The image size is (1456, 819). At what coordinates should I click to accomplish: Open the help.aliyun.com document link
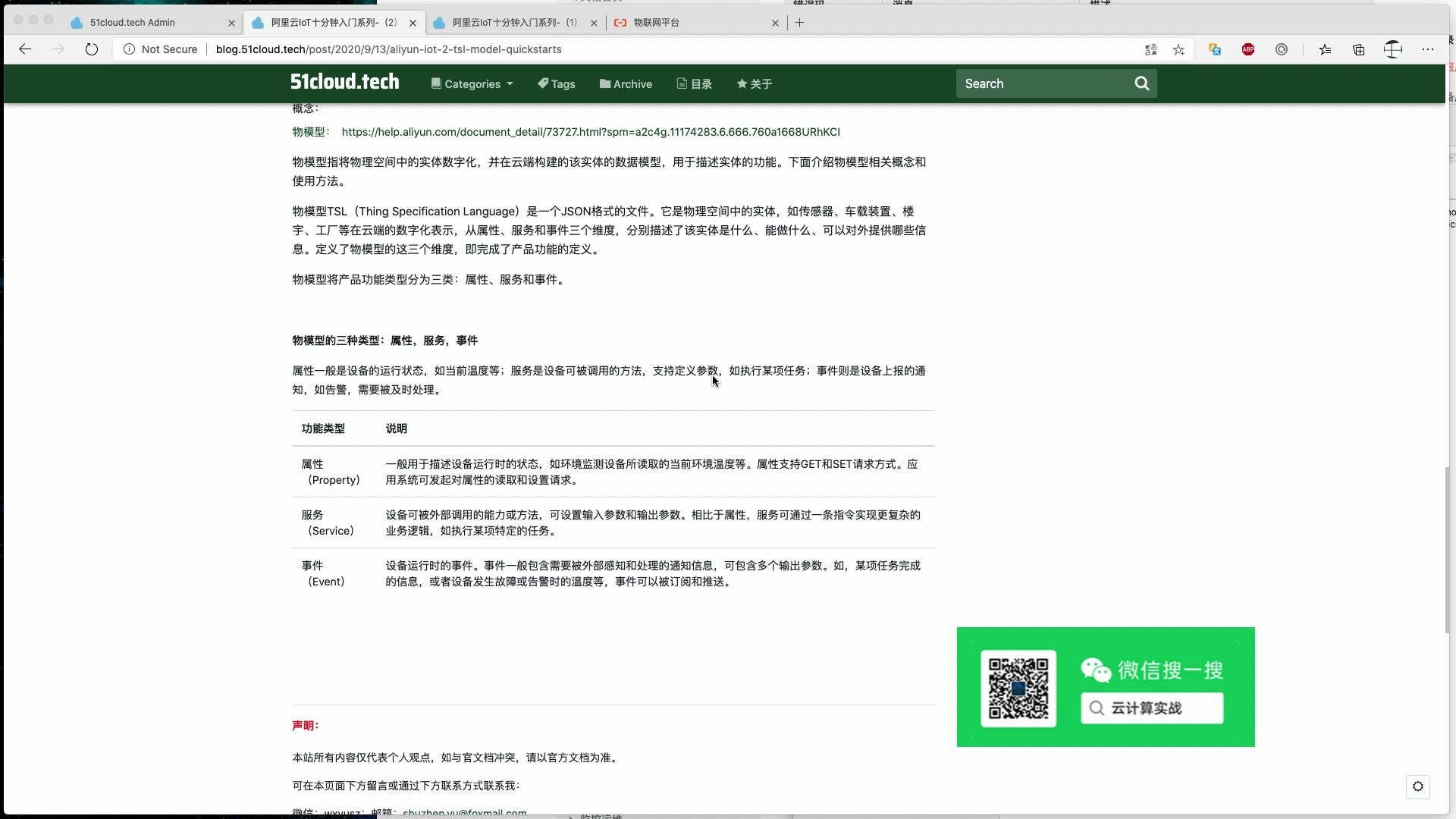[x=591, y=132]
